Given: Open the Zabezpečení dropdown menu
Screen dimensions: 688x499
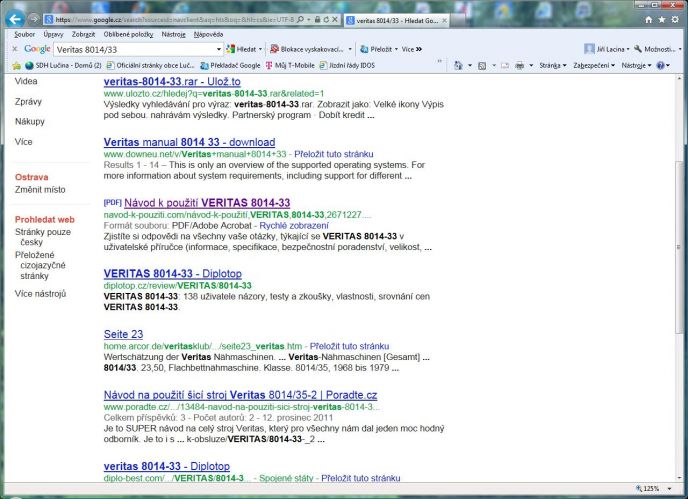Looking at the screenshot, I should pyautogui.click(x=594, y=65).
